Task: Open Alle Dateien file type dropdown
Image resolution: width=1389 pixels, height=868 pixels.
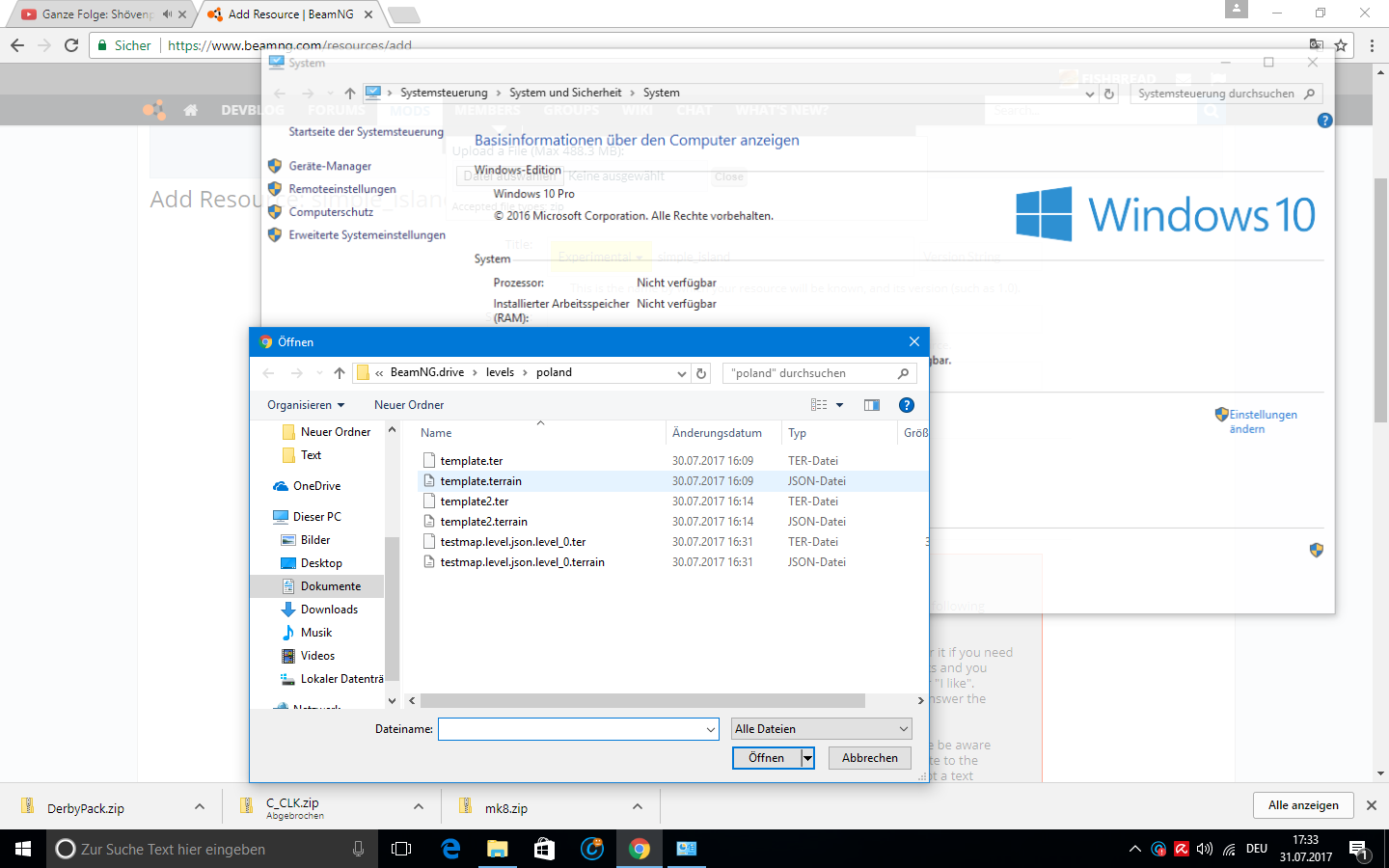Action: pyautogui.click(x=822, y=729)
